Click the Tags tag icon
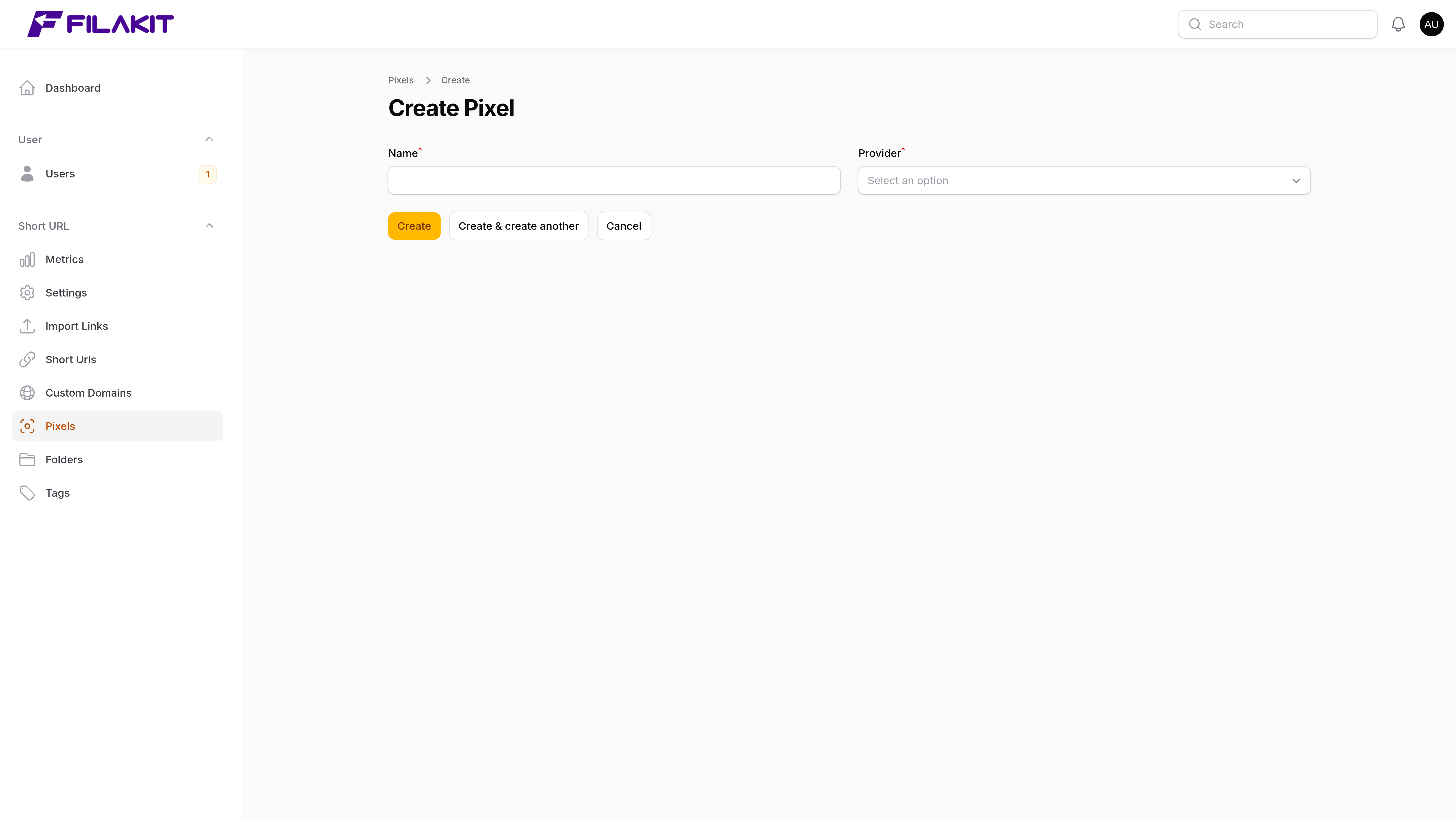This screenshot has width=1456, height=819. coord(27,493)
